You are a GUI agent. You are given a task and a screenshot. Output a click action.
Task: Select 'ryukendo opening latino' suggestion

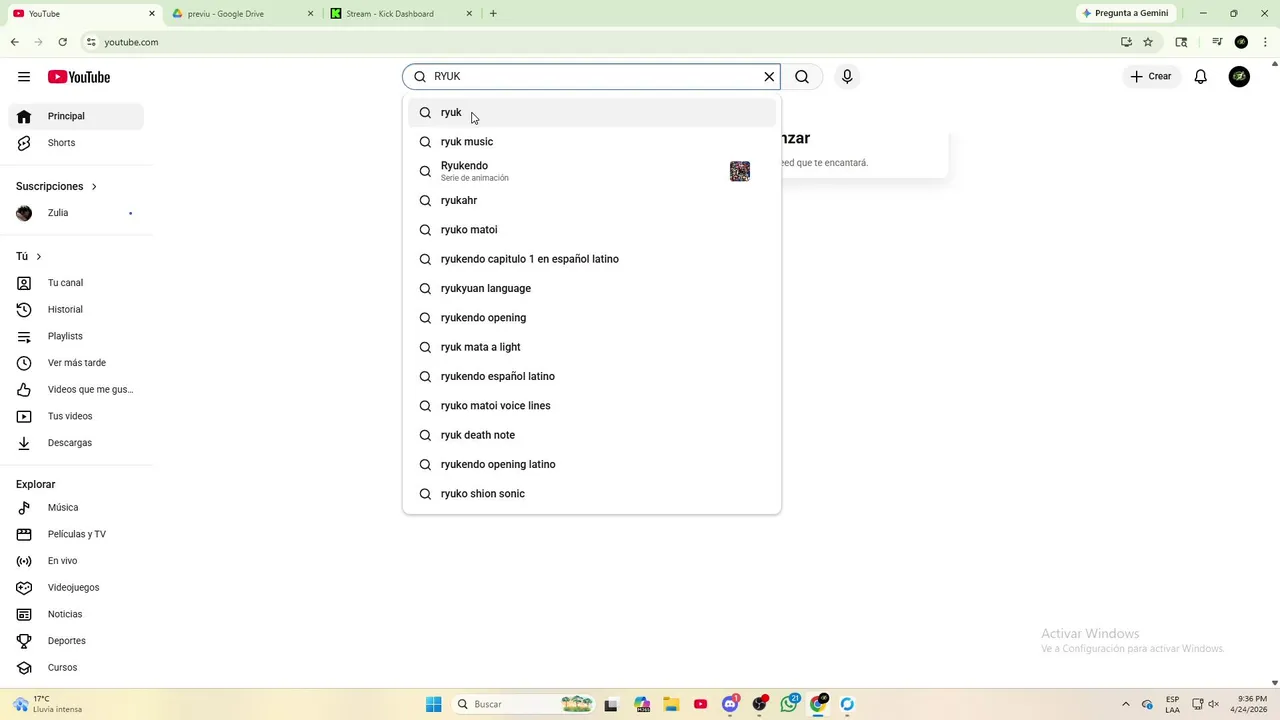592,465
